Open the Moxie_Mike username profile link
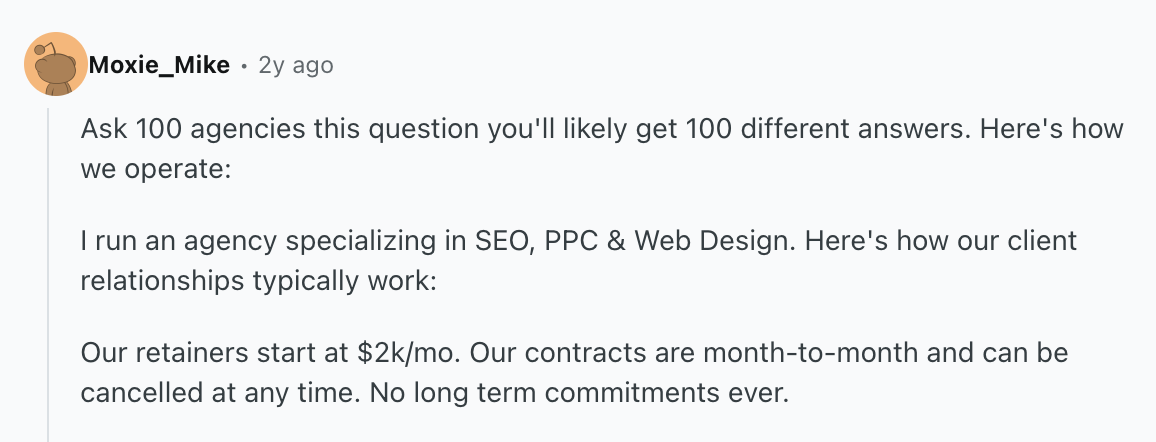This screenshot has height=442, width=1156. (159, 66)
